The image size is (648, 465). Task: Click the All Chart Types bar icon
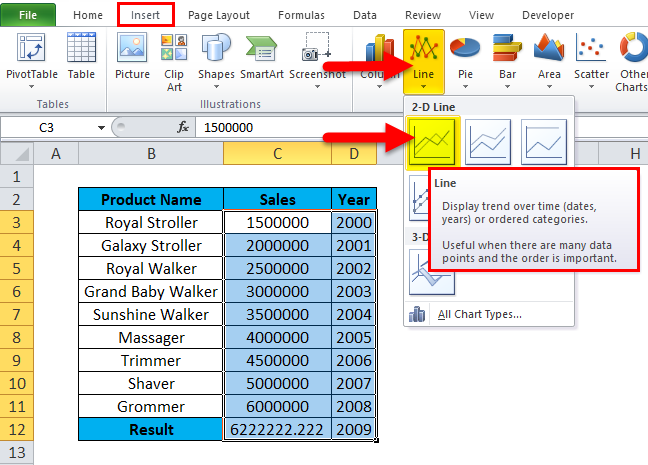click(x=417, y=314)
